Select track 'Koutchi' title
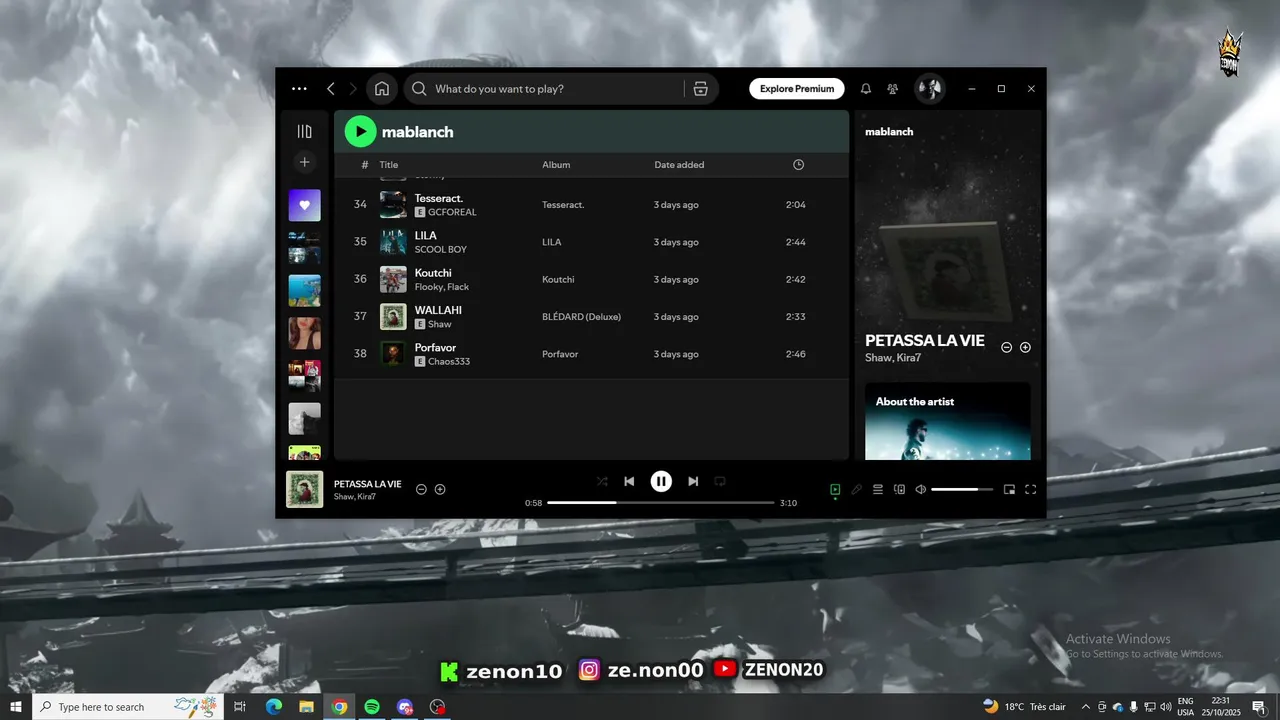This screenshot has height=720, width=1280. (433, 273)
